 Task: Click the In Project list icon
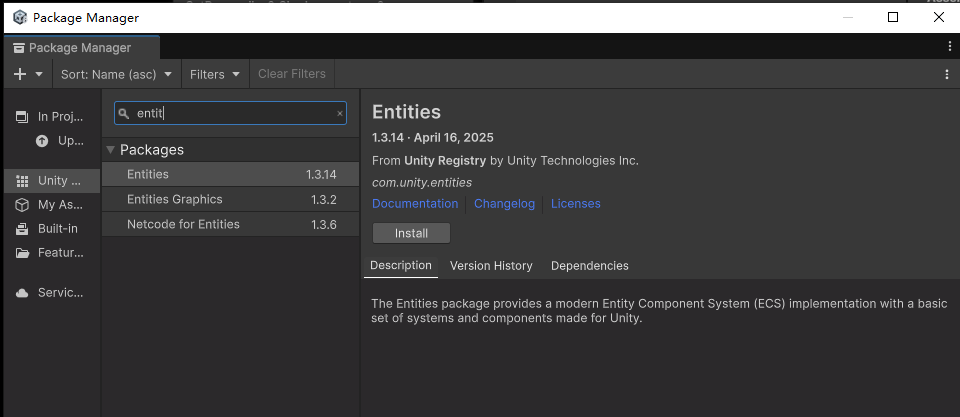tap(22, 117)
